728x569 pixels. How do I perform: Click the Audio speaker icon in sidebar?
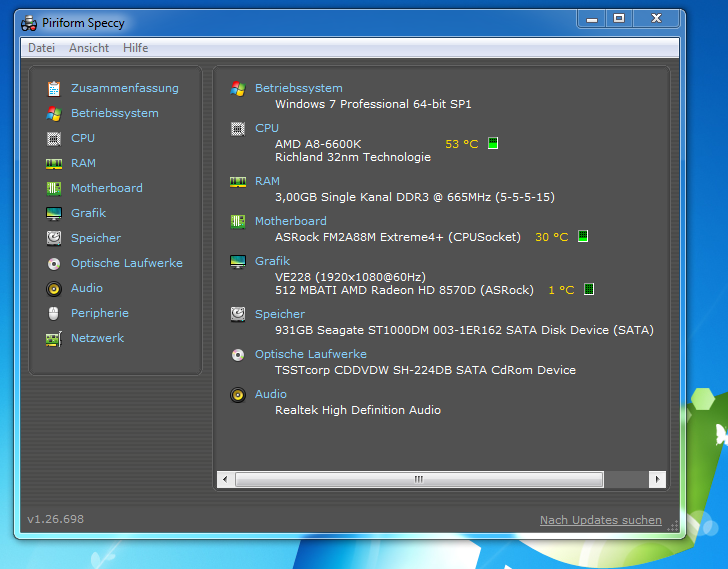[54, 289]
